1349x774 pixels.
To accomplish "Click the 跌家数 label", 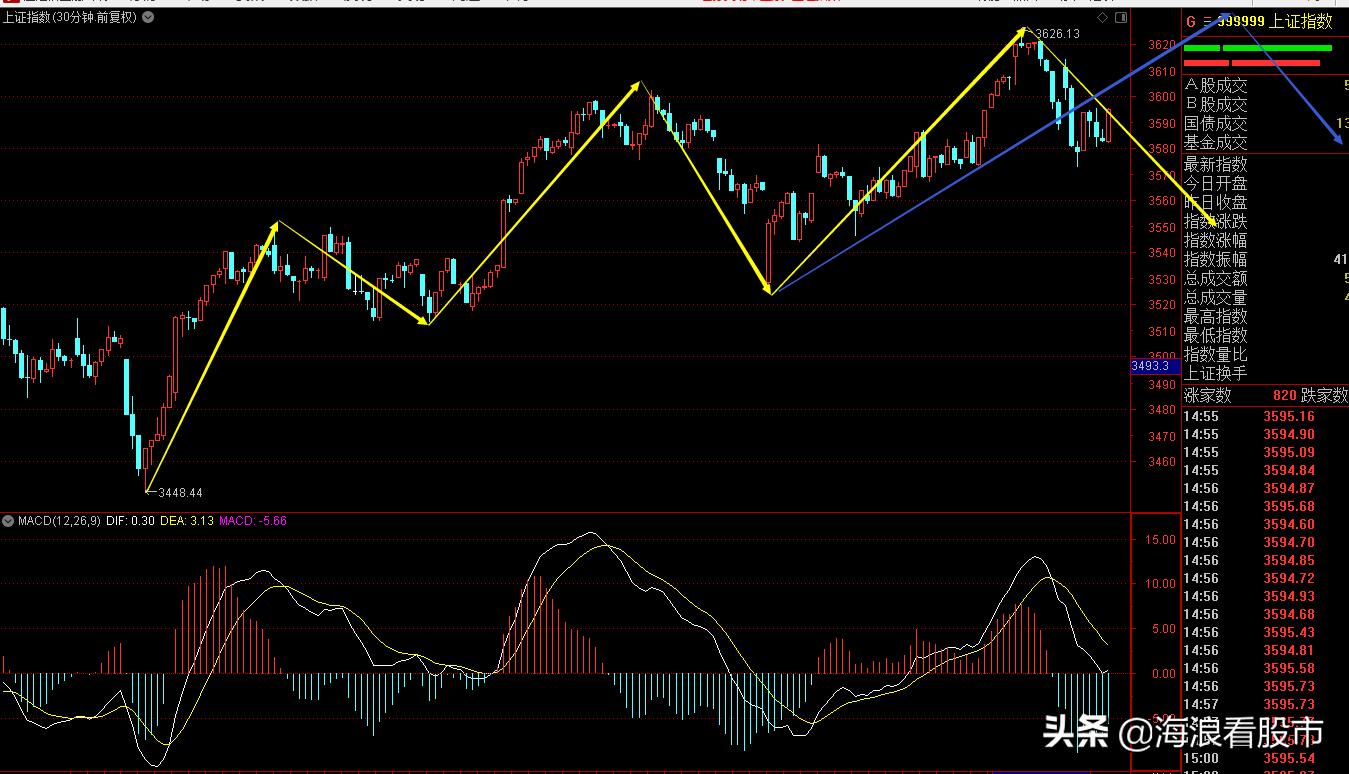I will pos(1324,396).
